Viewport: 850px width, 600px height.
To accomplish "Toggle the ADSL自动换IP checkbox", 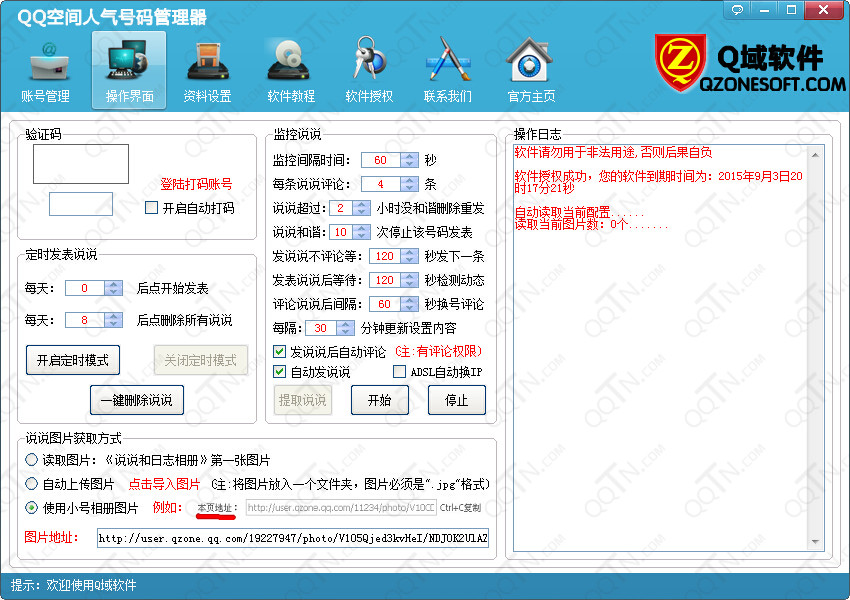I will pos(400,372).
